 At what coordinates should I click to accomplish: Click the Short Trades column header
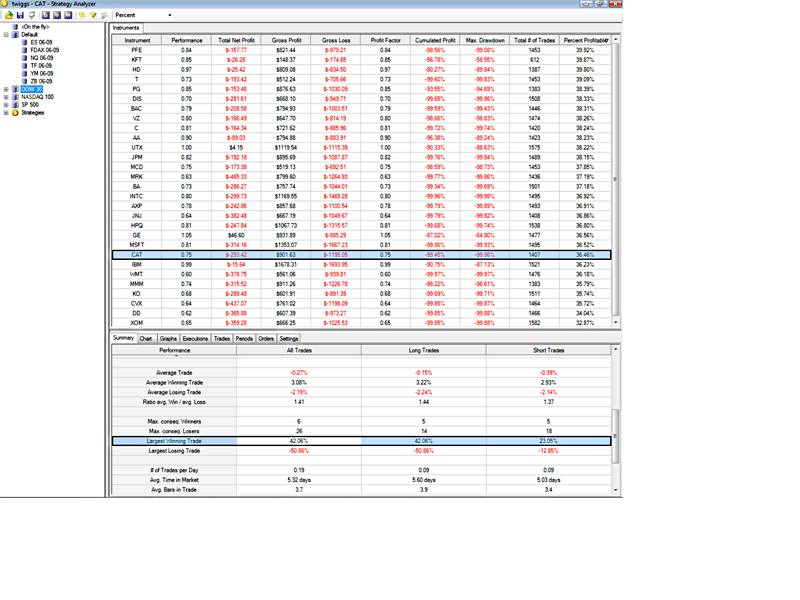pyautogui.click(x=548, y=351)
